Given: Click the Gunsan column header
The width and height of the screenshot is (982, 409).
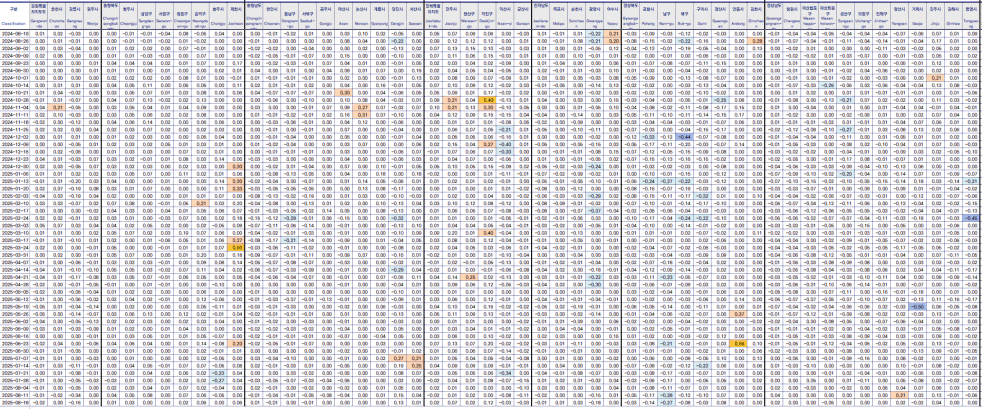Looking at the screenshot, I should (523, 16).
